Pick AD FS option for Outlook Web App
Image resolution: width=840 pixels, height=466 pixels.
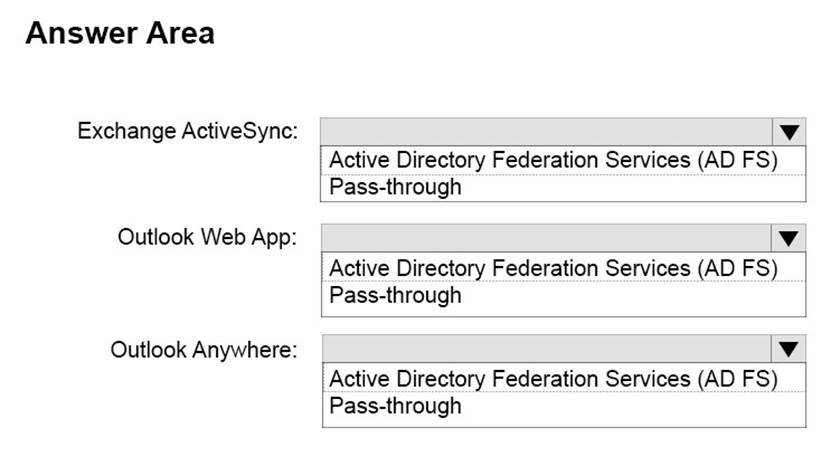(553, 268)
